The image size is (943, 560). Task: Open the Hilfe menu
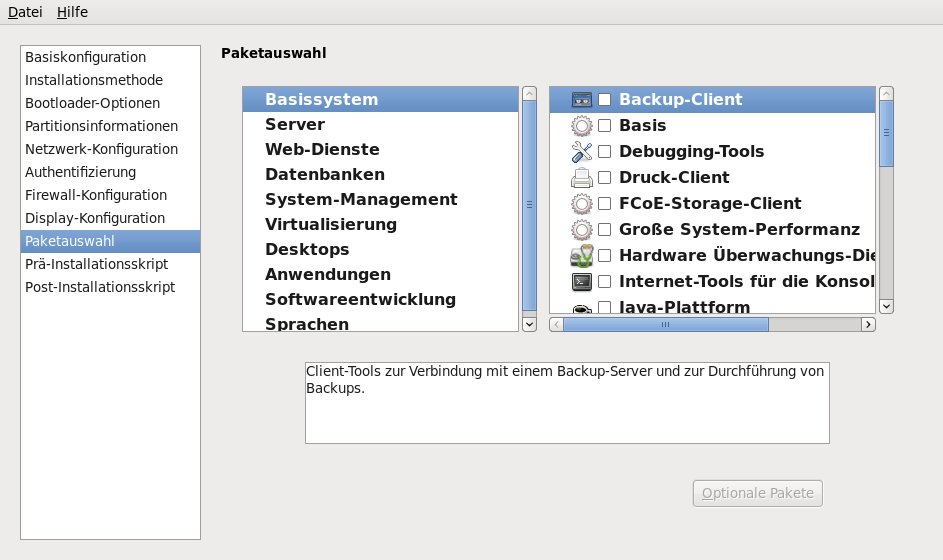pyautogui.click(x=72, y=12)
